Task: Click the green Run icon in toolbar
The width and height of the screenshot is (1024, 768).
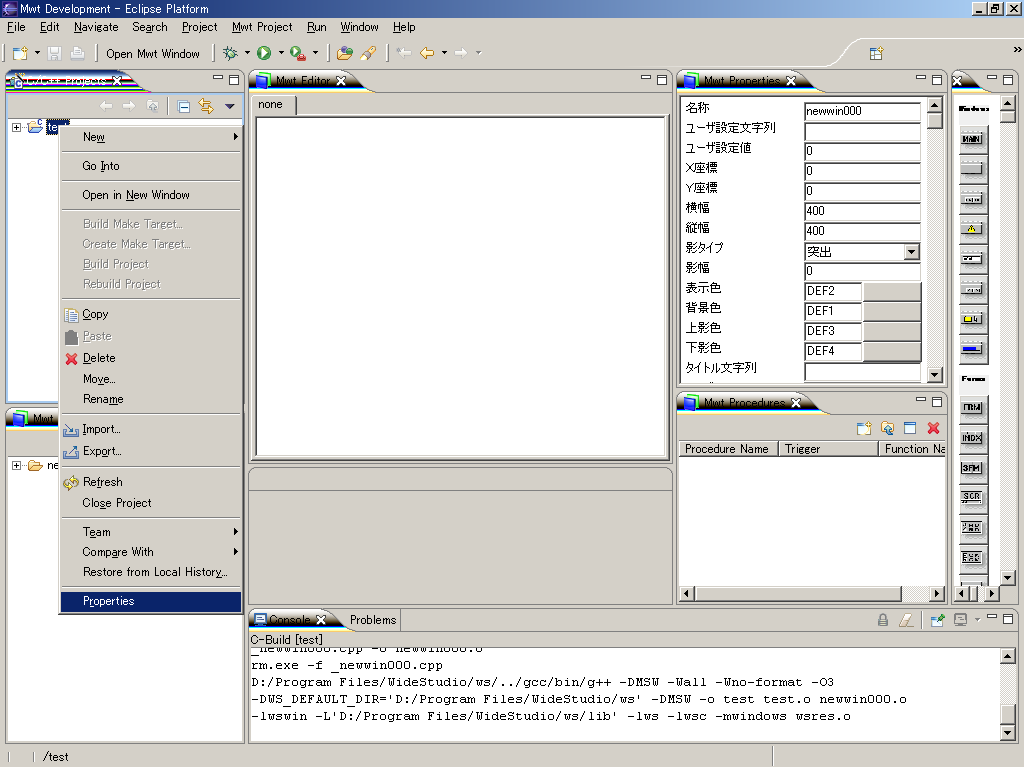Action: (264, 53)
